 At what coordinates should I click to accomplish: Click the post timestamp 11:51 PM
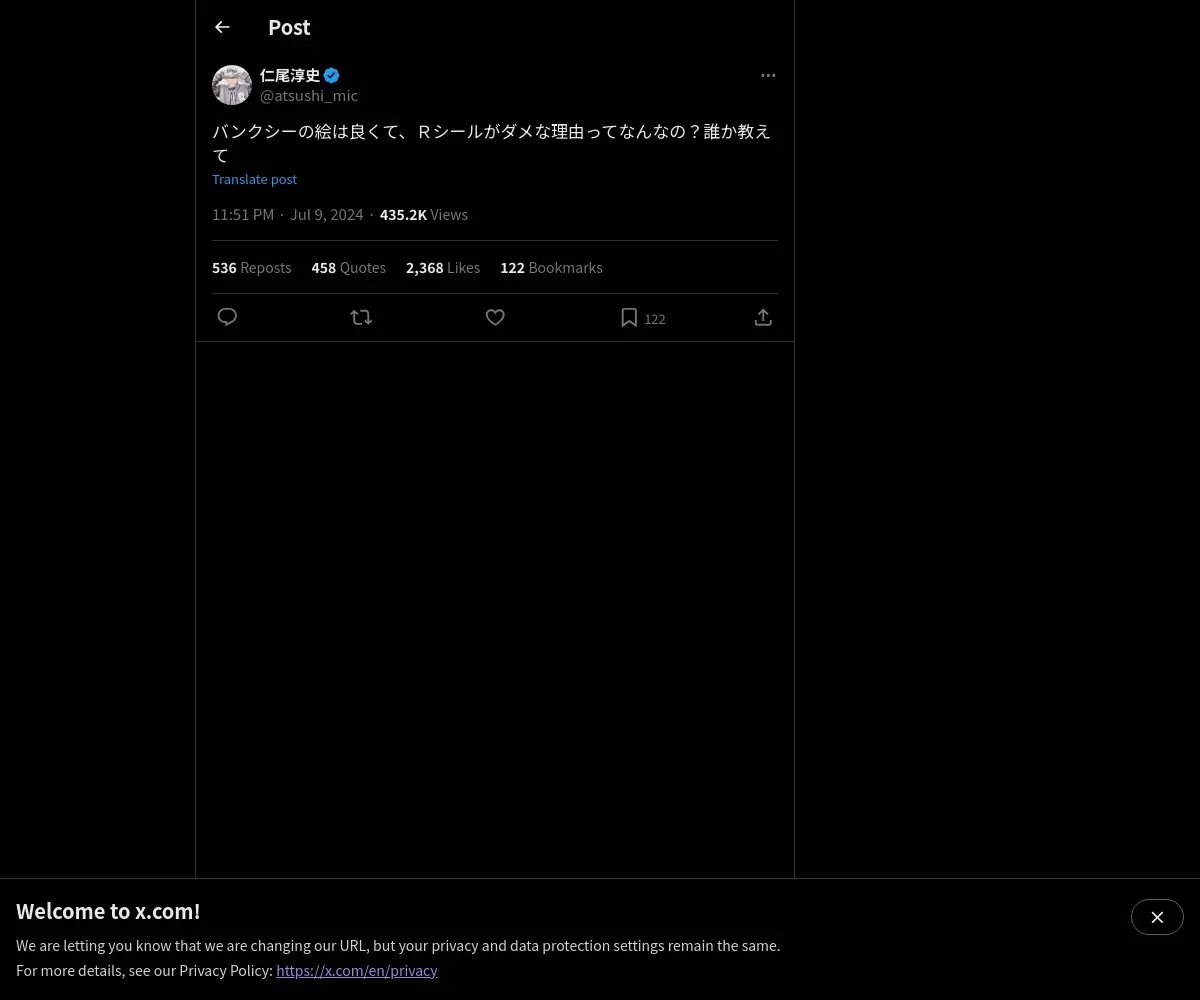point(243,215)
